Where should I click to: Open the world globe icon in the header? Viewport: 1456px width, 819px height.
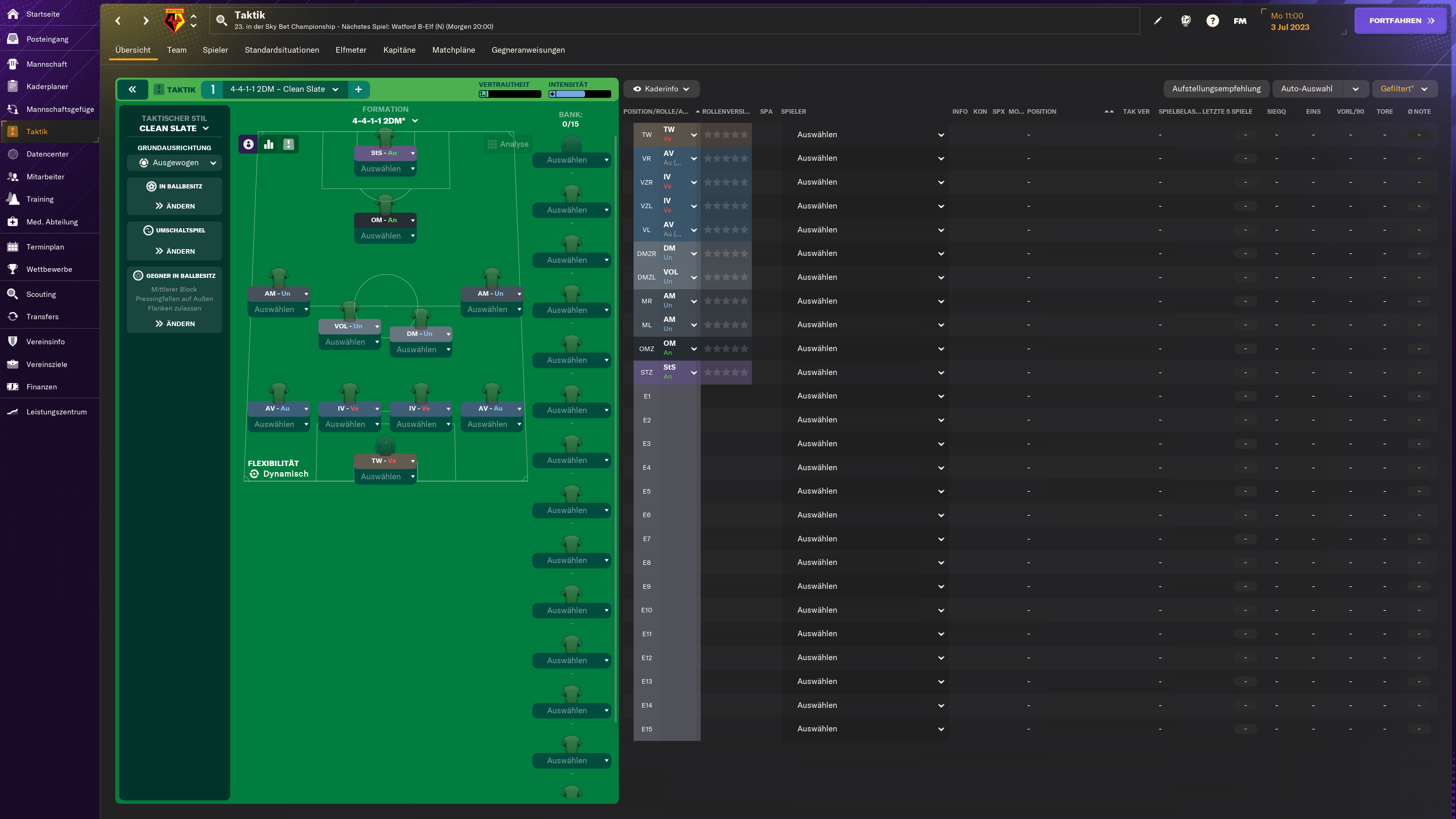point(1185,20)
